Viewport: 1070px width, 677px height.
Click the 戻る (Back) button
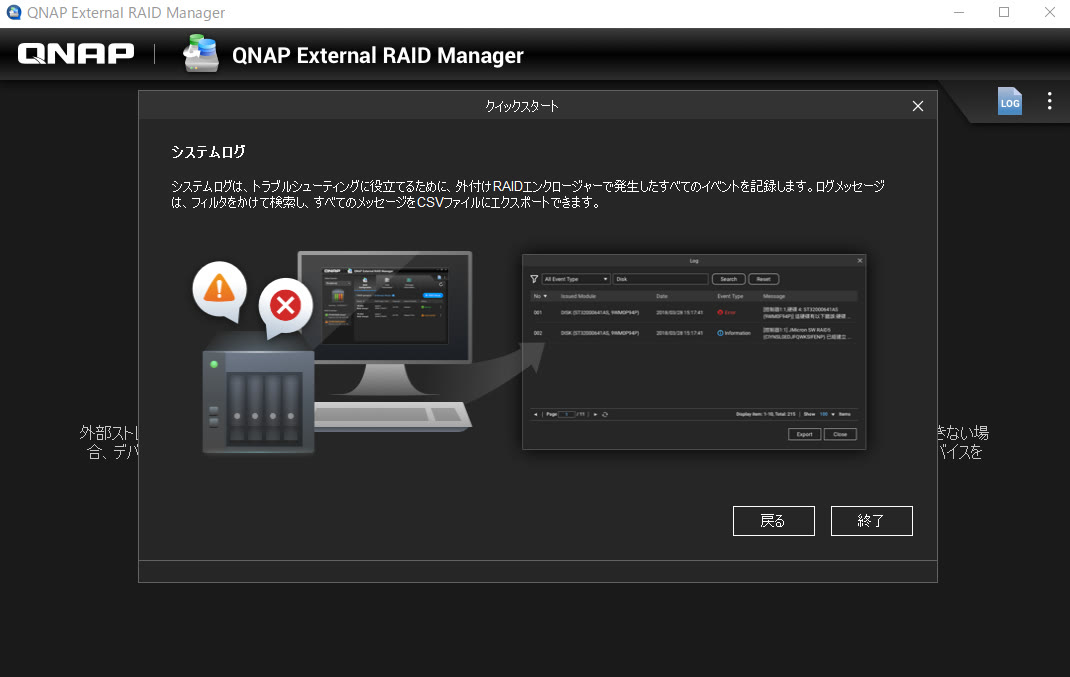773,521
